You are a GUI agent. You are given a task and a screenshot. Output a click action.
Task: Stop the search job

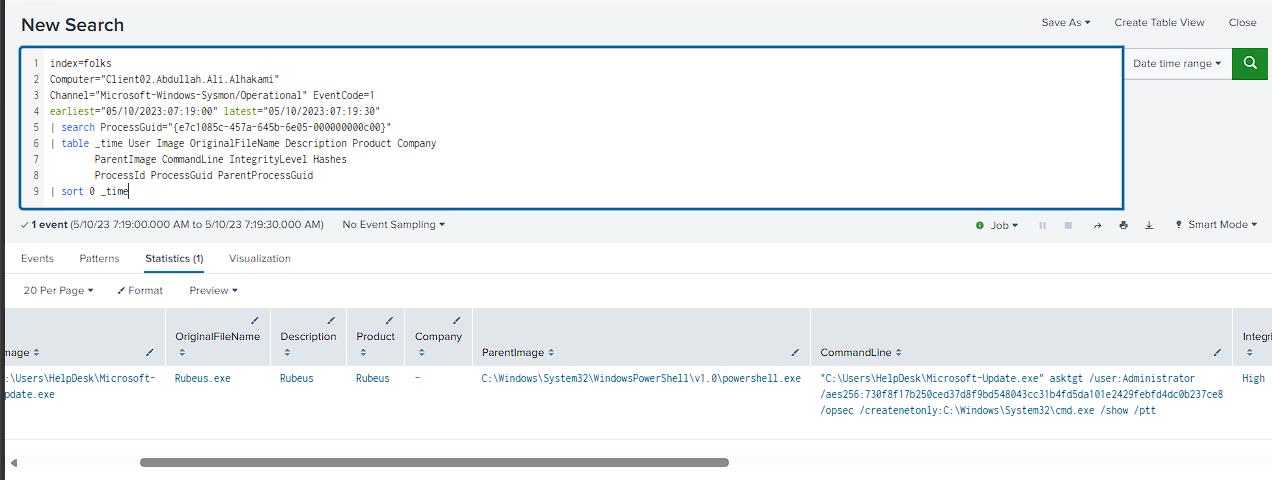pyautogui.click(x=1068, y=226)
